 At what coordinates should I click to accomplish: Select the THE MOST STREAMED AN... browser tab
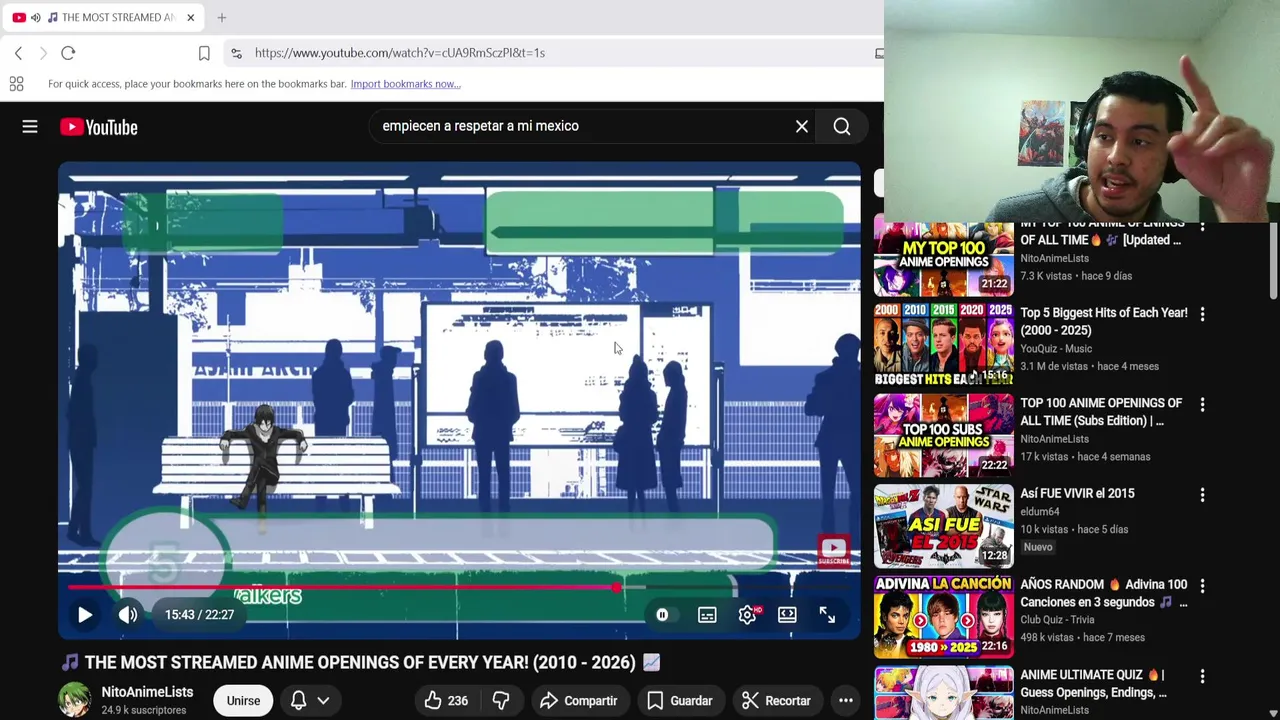tap(103, 17)
